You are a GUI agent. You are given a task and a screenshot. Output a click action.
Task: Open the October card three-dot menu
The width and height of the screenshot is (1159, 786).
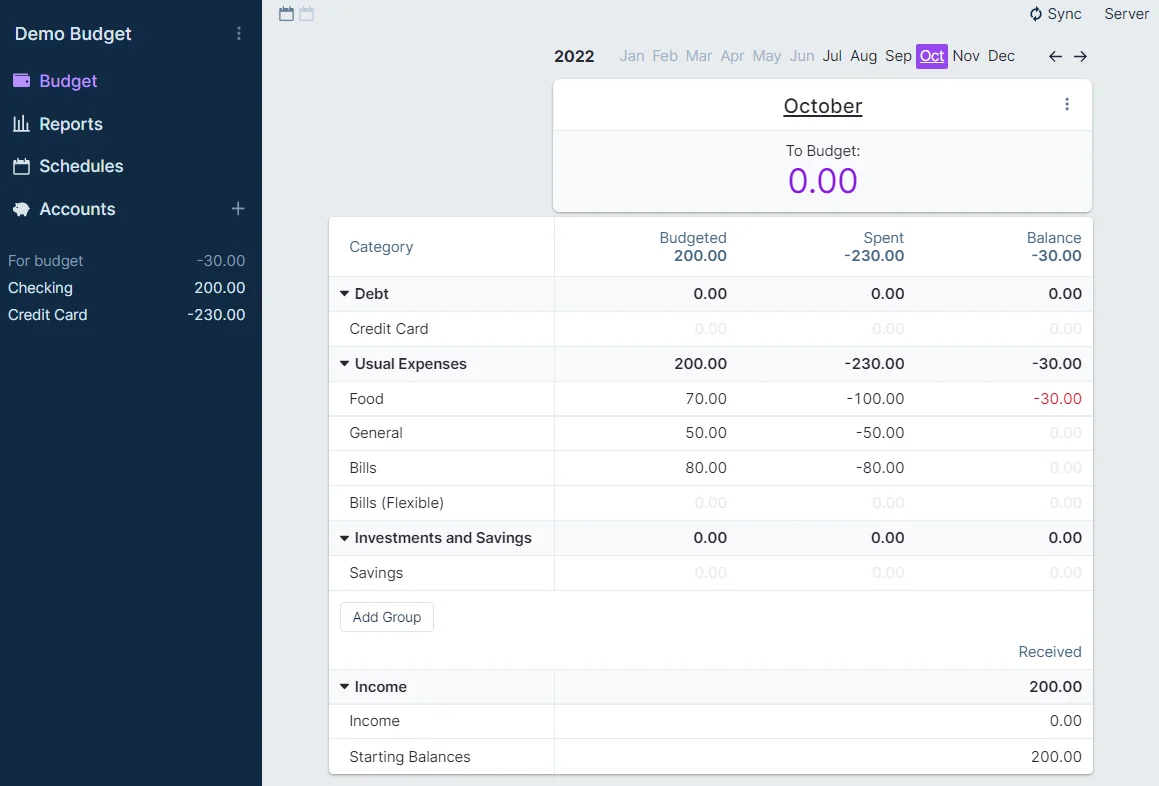coord(1067,104)
